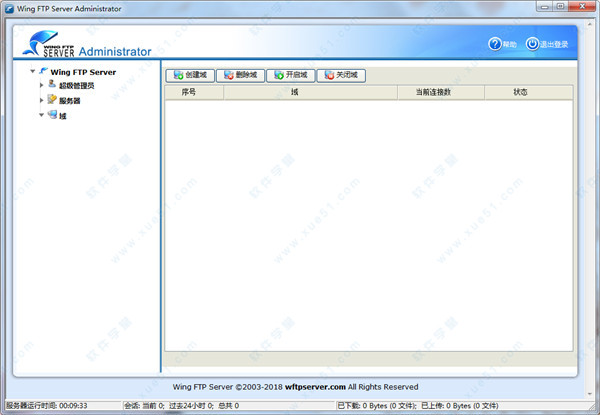Expand the 超级管理员 tree node arrow
The image size is (600, 415).
point(41,85)
